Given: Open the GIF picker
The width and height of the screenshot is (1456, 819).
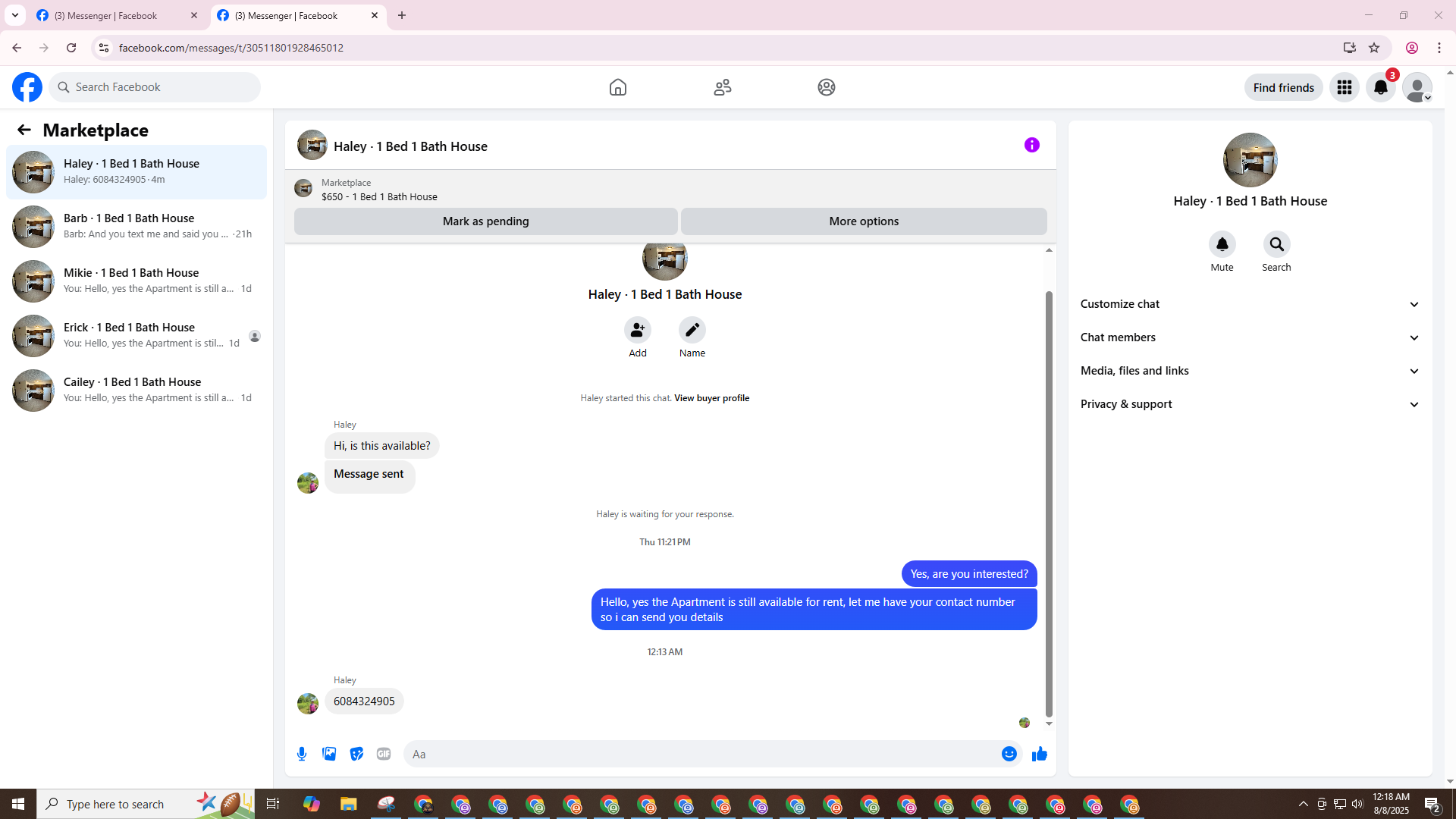Looking at the screenshot, I should coord(384,754).
